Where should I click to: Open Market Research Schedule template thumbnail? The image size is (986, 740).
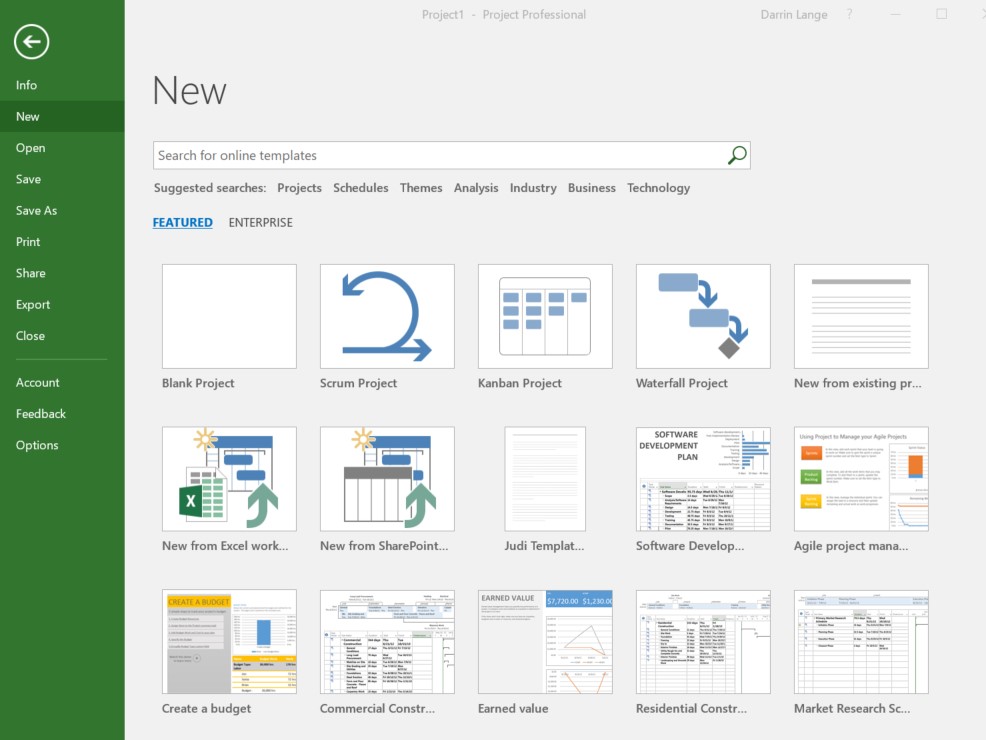pyautogui.click(x=861, y=641)
